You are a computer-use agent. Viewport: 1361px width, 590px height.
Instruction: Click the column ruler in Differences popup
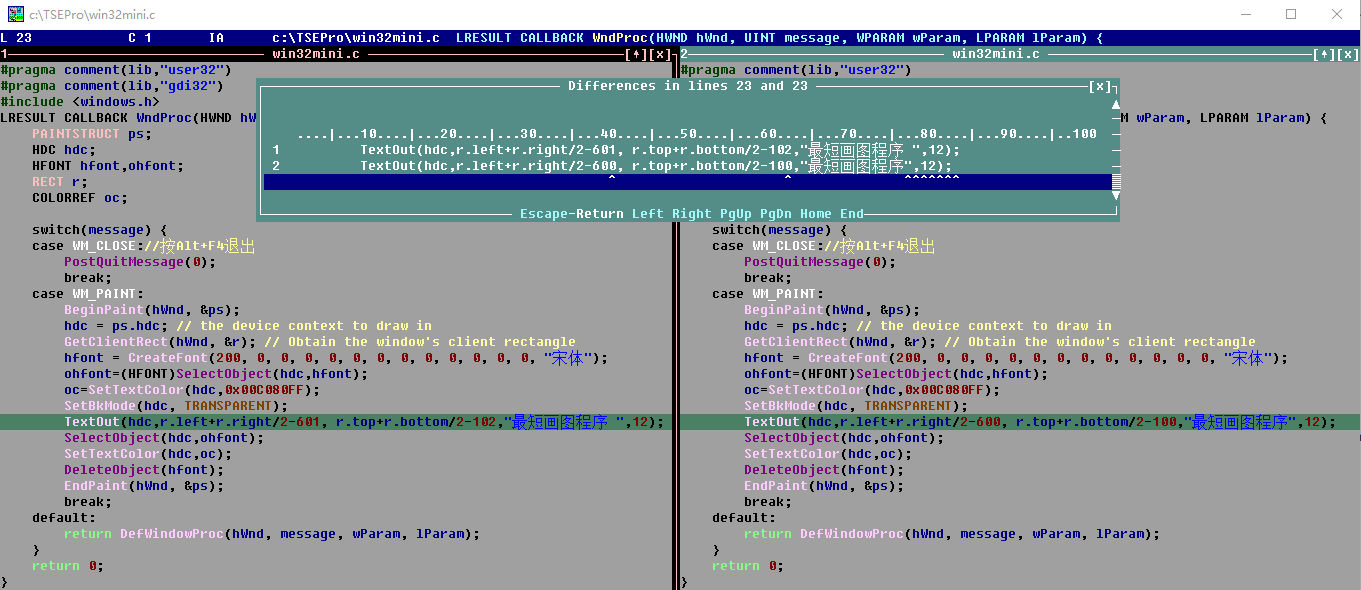click(697, 134)
